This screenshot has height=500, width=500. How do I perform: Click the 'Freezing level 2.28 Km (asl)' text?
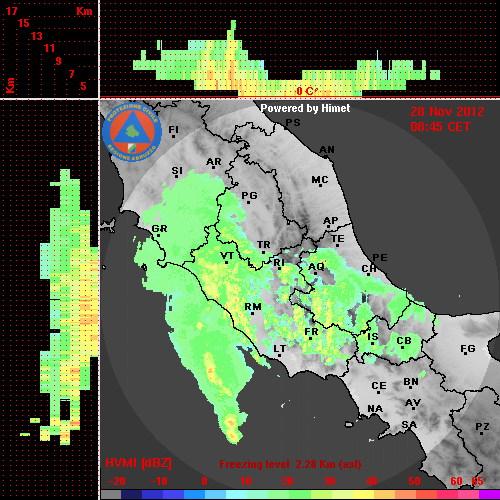tap(290, 464)
